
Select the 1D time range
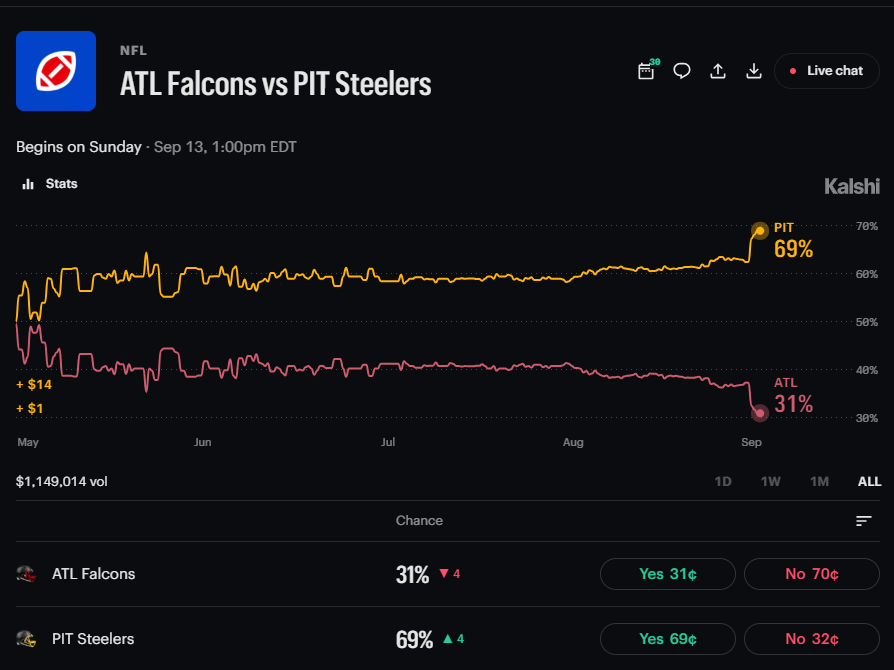point(722,481)
